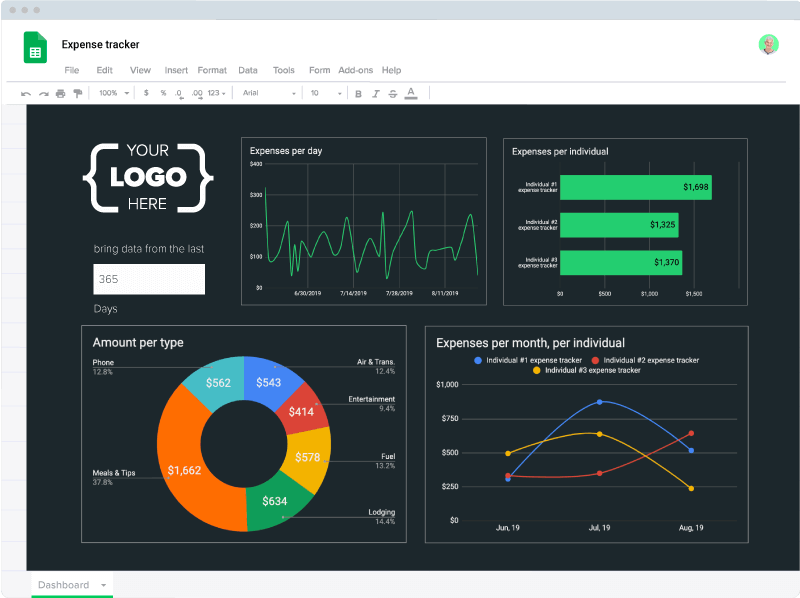
Task: Select the paint format tool
Action: (x=78, y=93)
